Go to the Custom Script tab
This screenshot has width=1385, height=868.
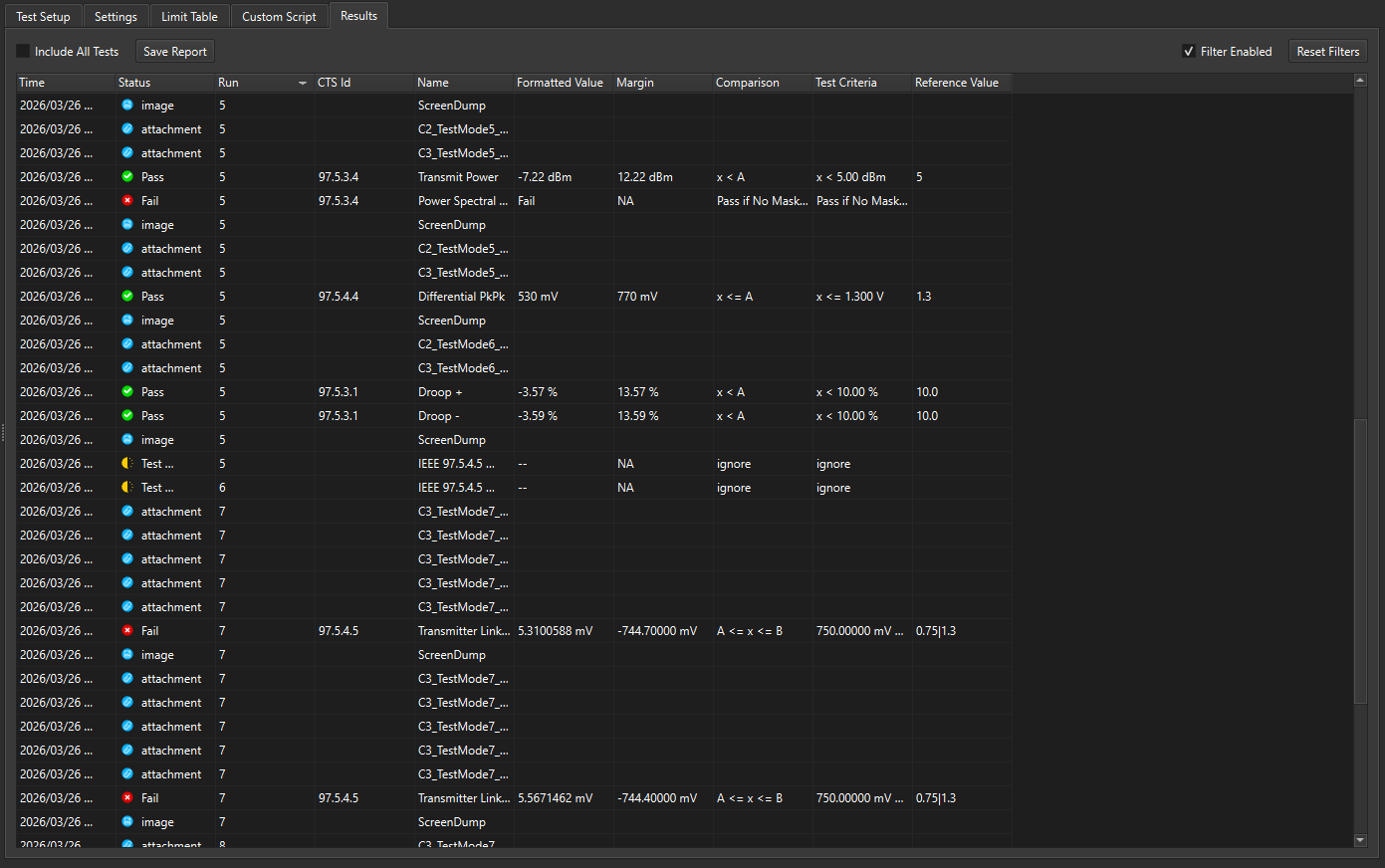pyautogui.click(x=279, y=17)
